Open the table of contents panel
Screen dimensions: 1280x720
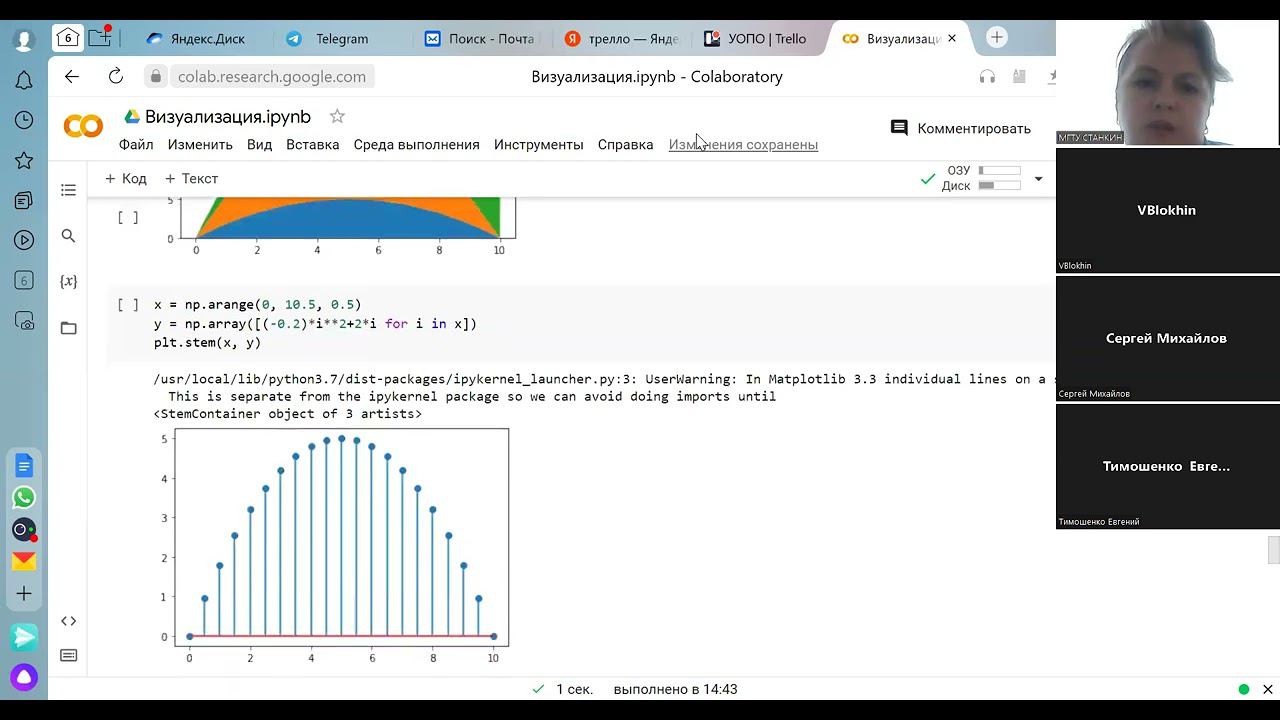point(68,190)
